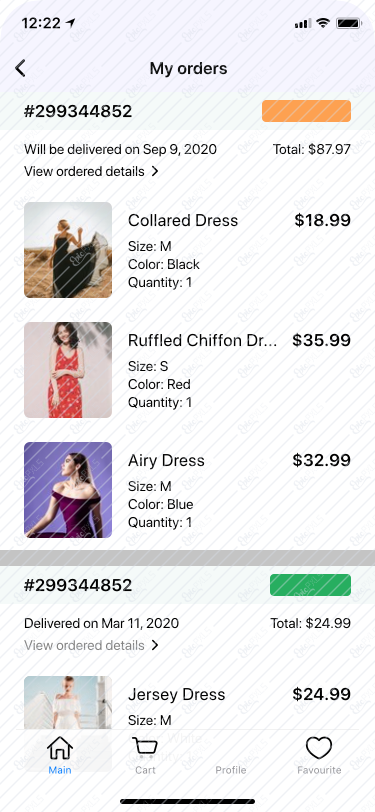Screen dimensions: 375x812
Task: Tap the green delivered status badge
Action: [x=310, y=585]
